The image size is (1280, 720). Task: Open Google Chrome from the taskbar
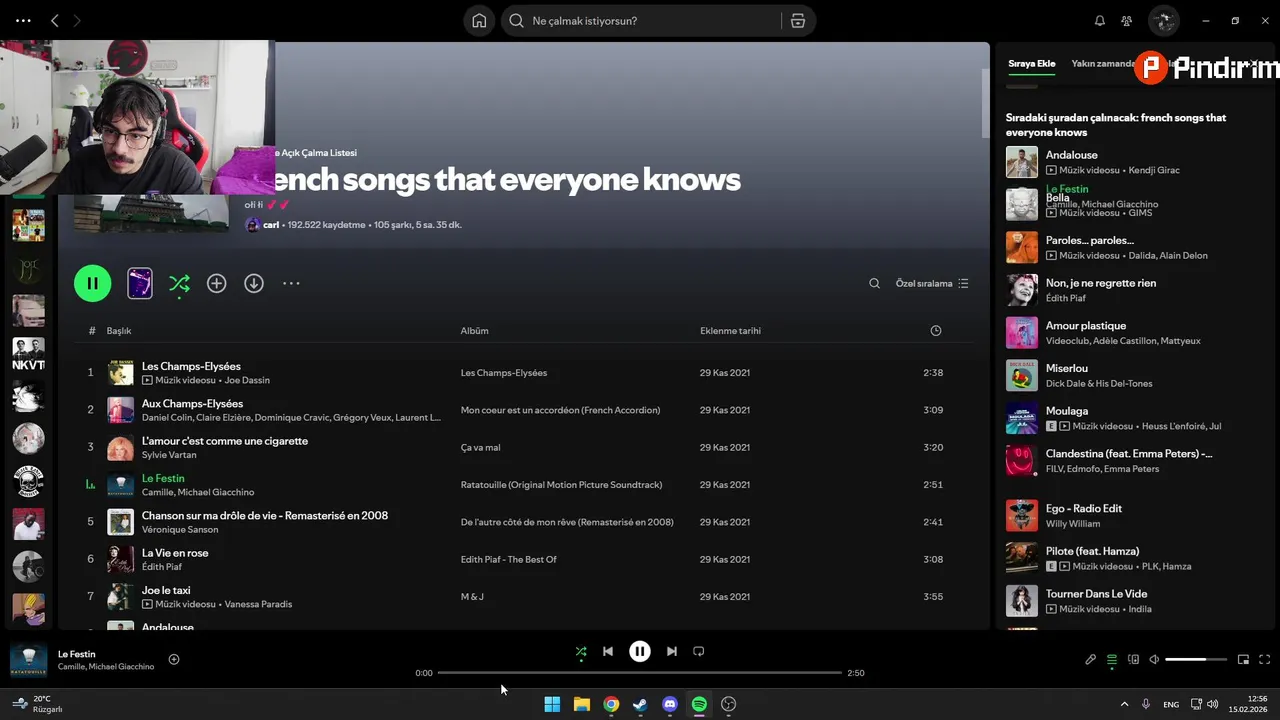click(611, 704)
